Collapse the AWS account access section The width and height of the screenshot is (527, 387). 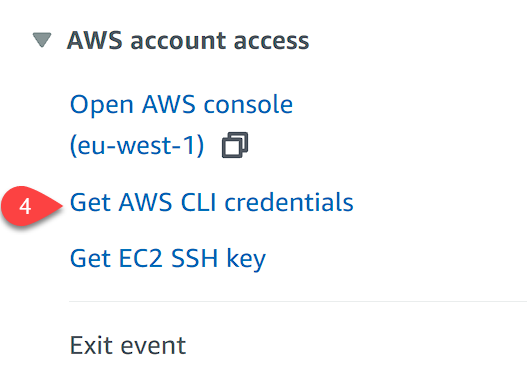(x=42, y=40)
